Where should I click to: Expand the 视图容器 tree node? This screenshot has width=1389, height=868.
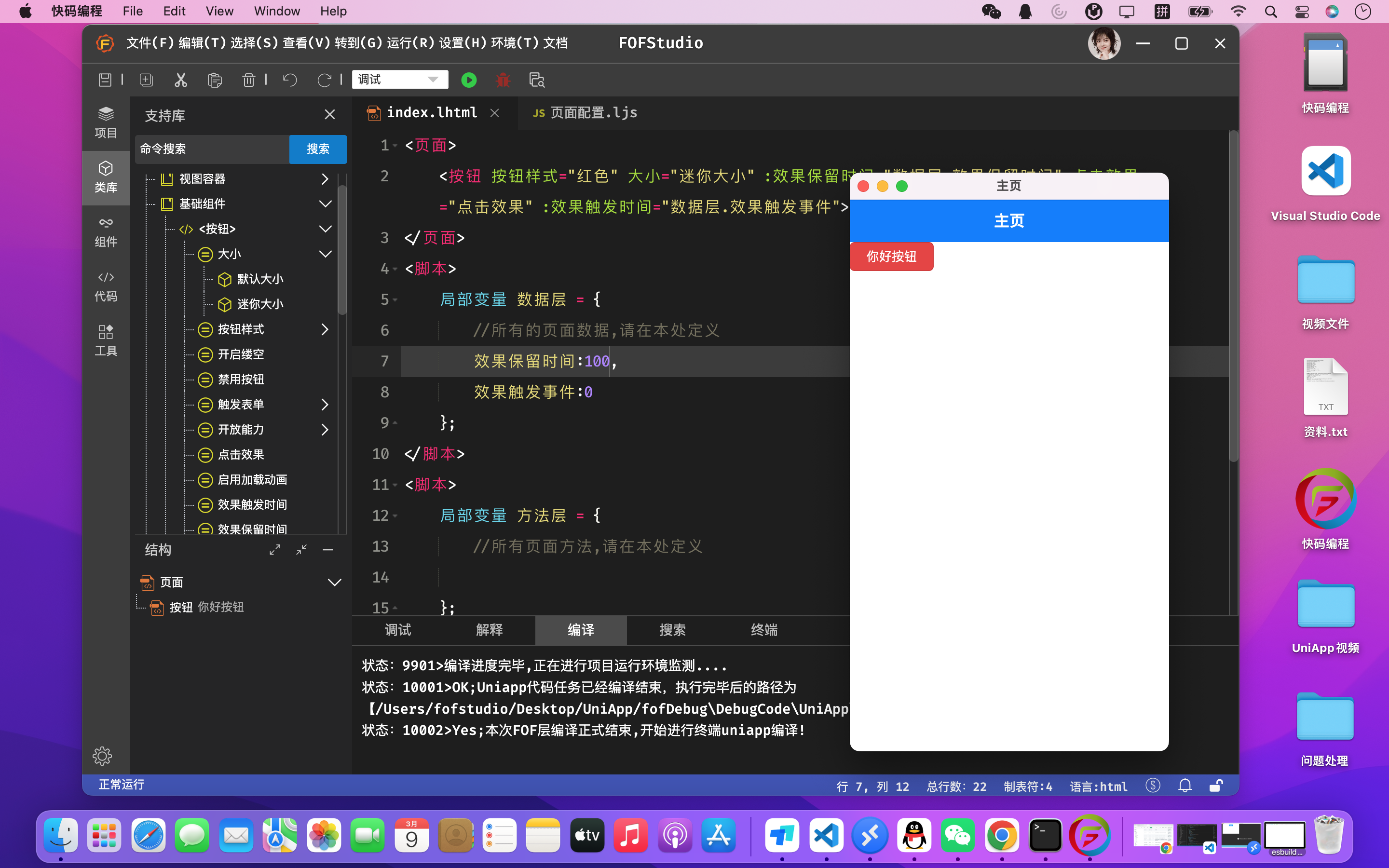coord(325,179)
